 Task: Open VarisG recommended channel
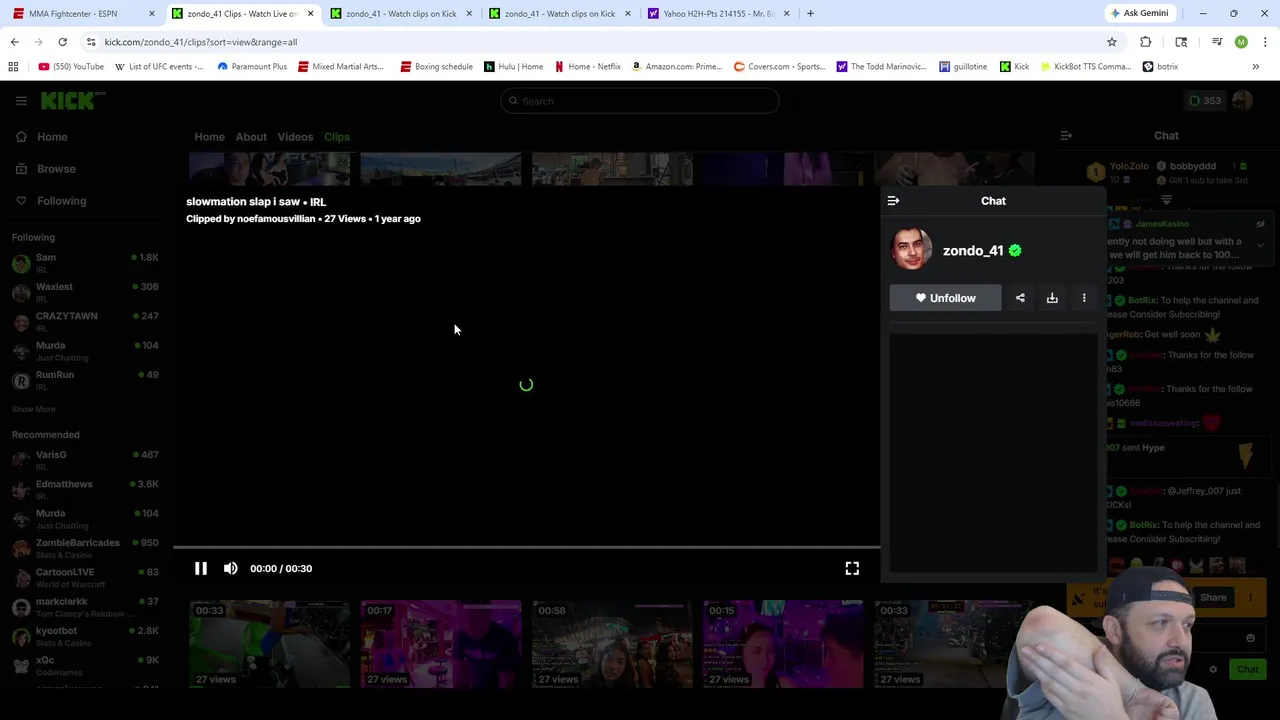85,460
